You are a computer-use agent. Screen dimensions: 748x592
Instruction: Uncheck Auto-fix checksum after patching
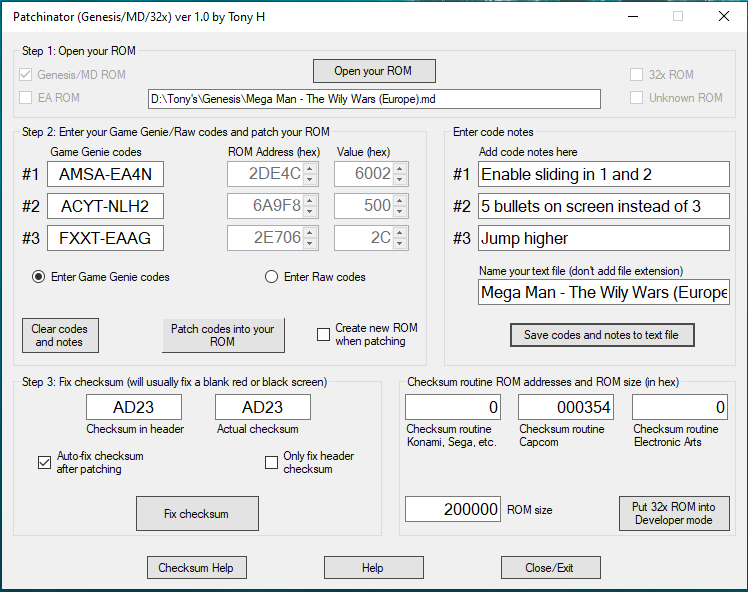tap(44, 462)
